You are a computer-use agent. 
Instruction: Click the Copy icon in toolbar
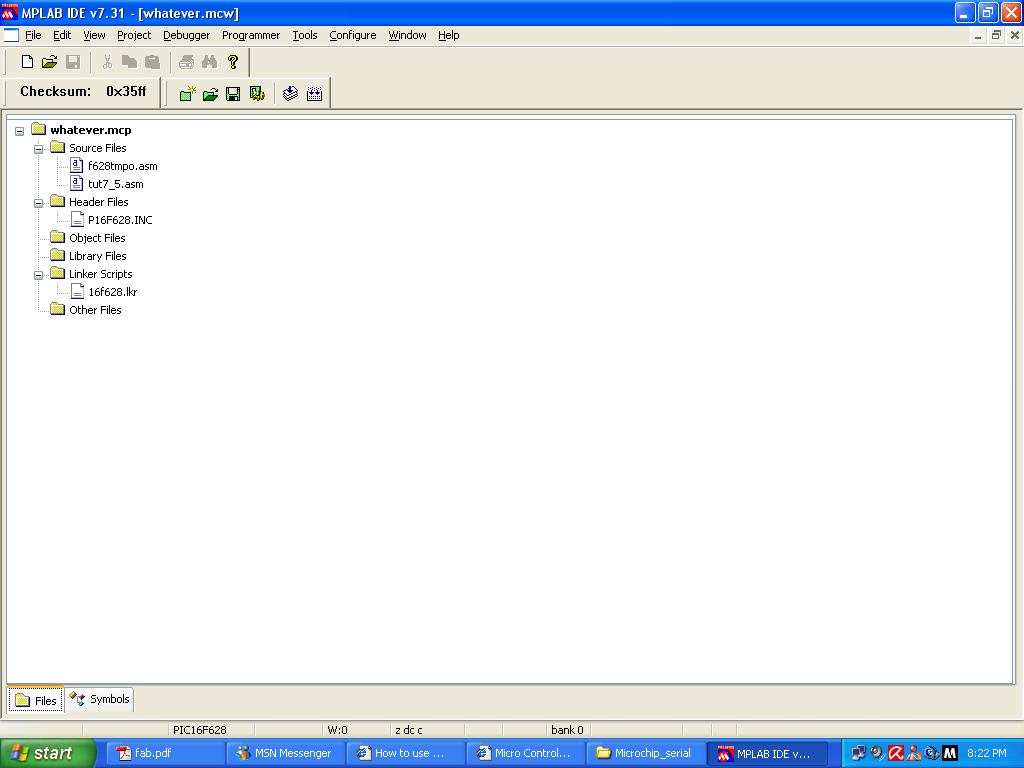(129, 62)
